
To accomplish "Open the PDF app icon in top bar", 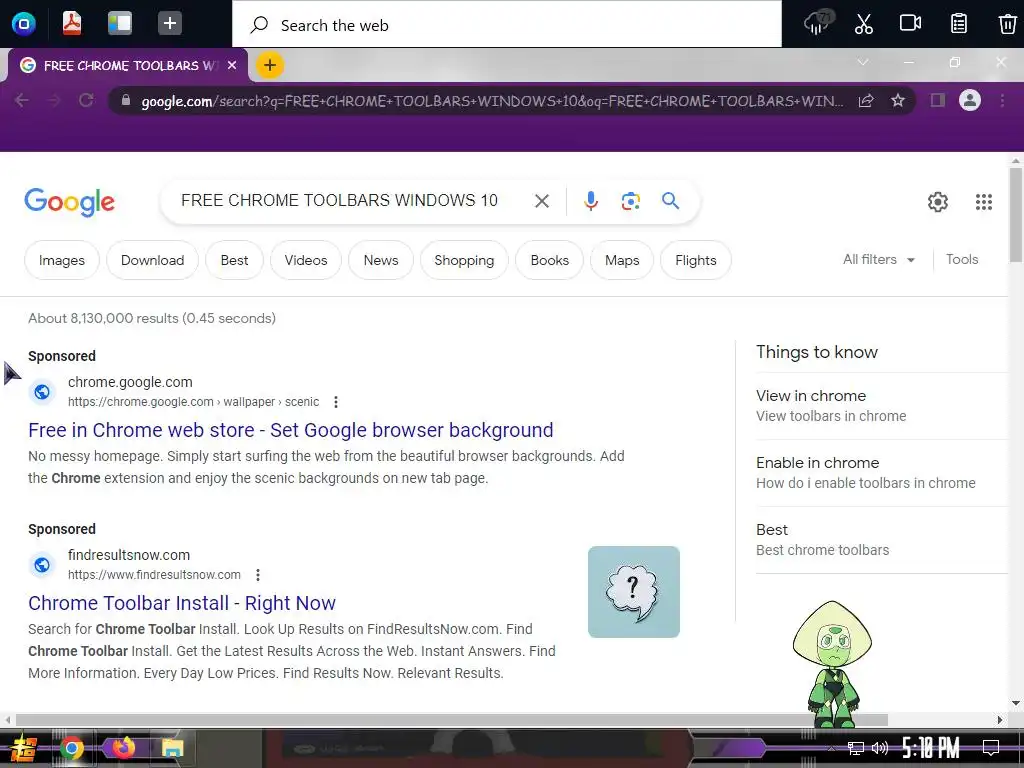I will pyautogui.click(x=72, y=24).
